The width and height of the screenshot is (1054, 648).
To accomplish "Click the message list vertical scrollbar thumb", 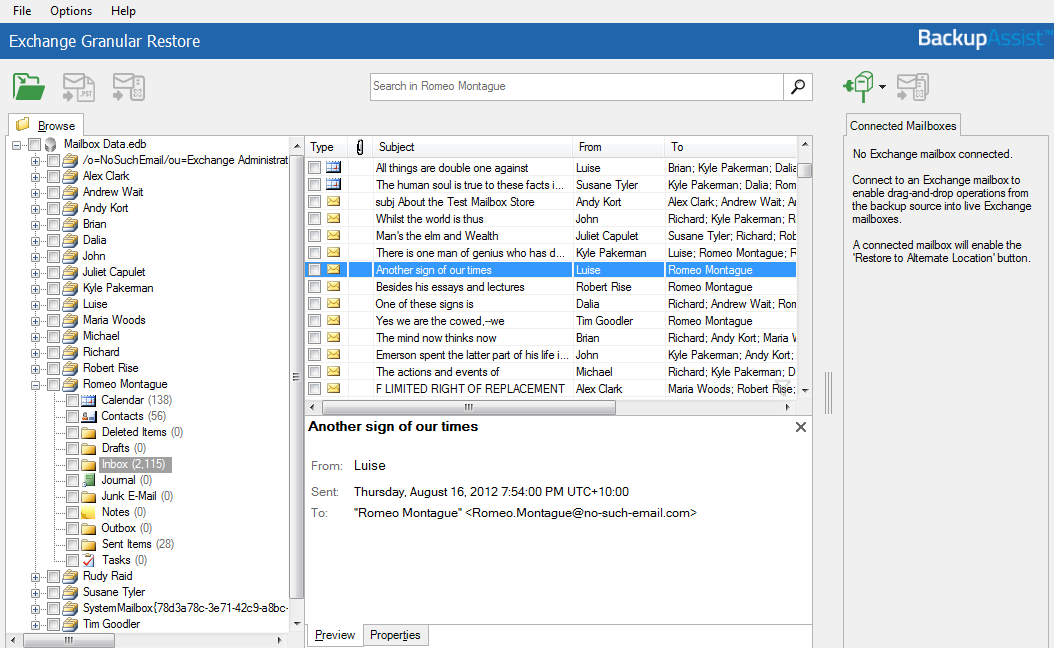I will 805,171.
